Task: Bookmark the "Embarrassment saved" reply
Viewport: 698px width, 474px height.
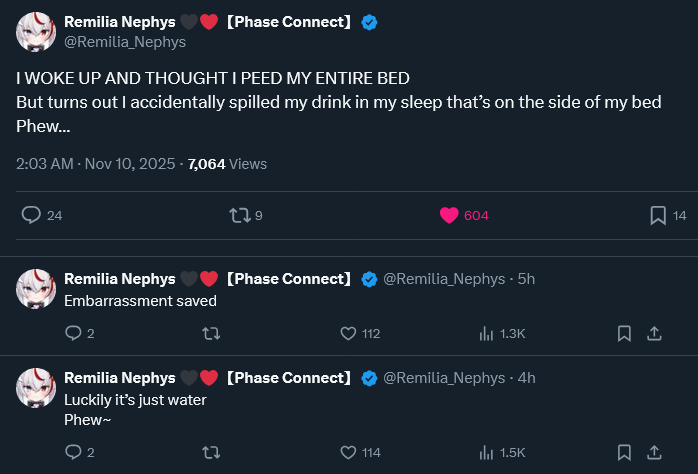Action: (x=624, y=333)
